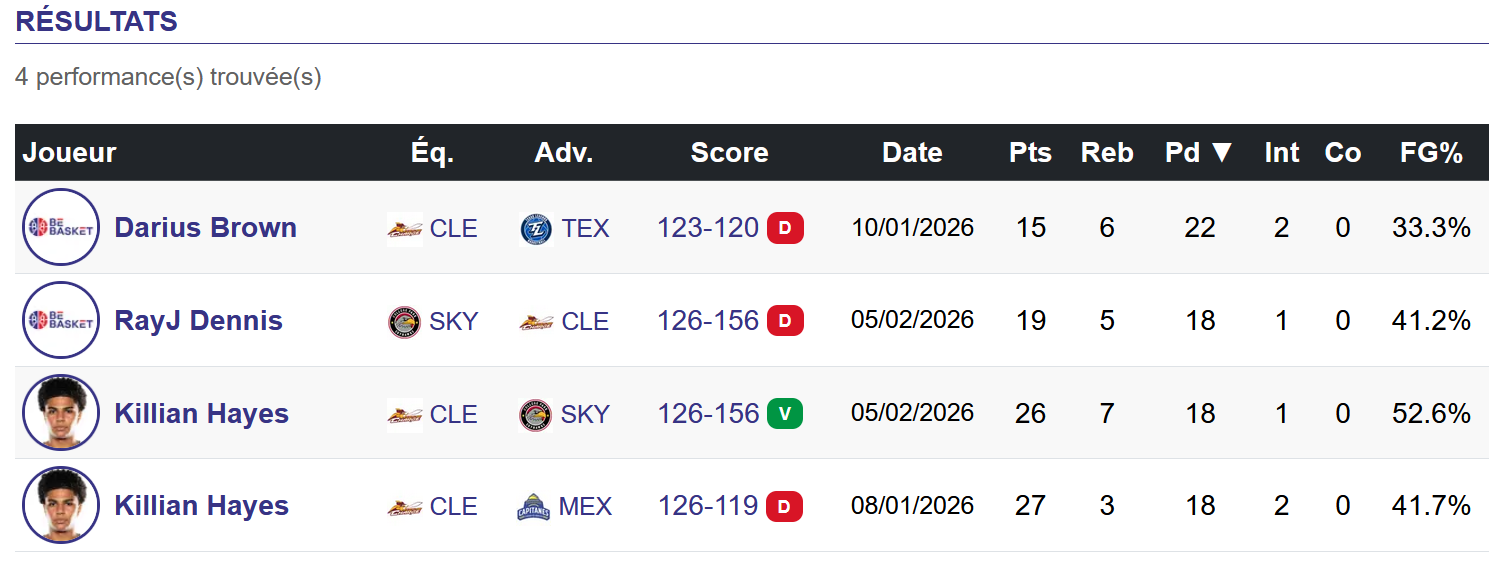Sort results by Pts column header
1503x563 pixels.
tap(1030, 153)
